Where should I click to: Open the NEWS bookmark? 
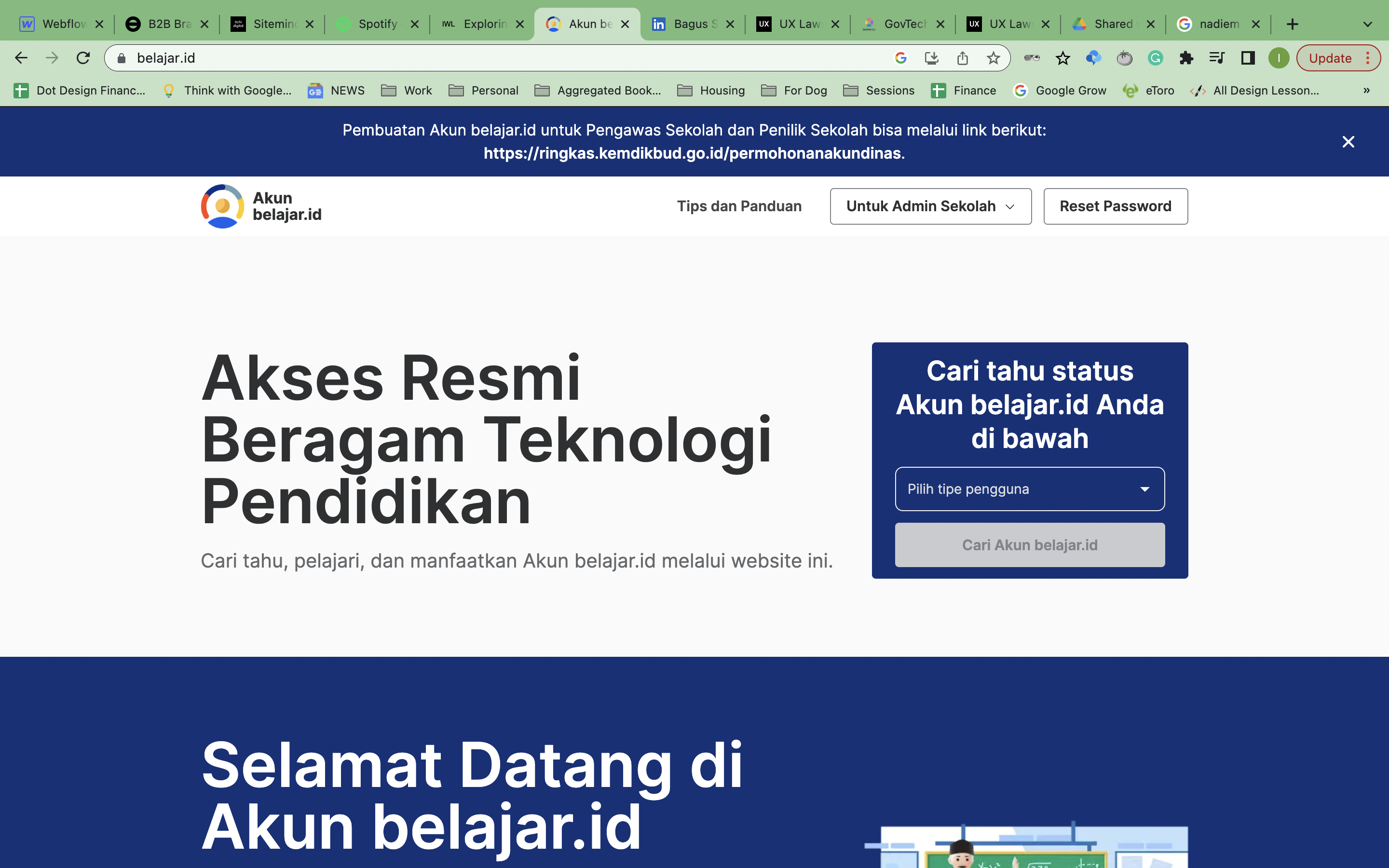click(x=336, y=90)
